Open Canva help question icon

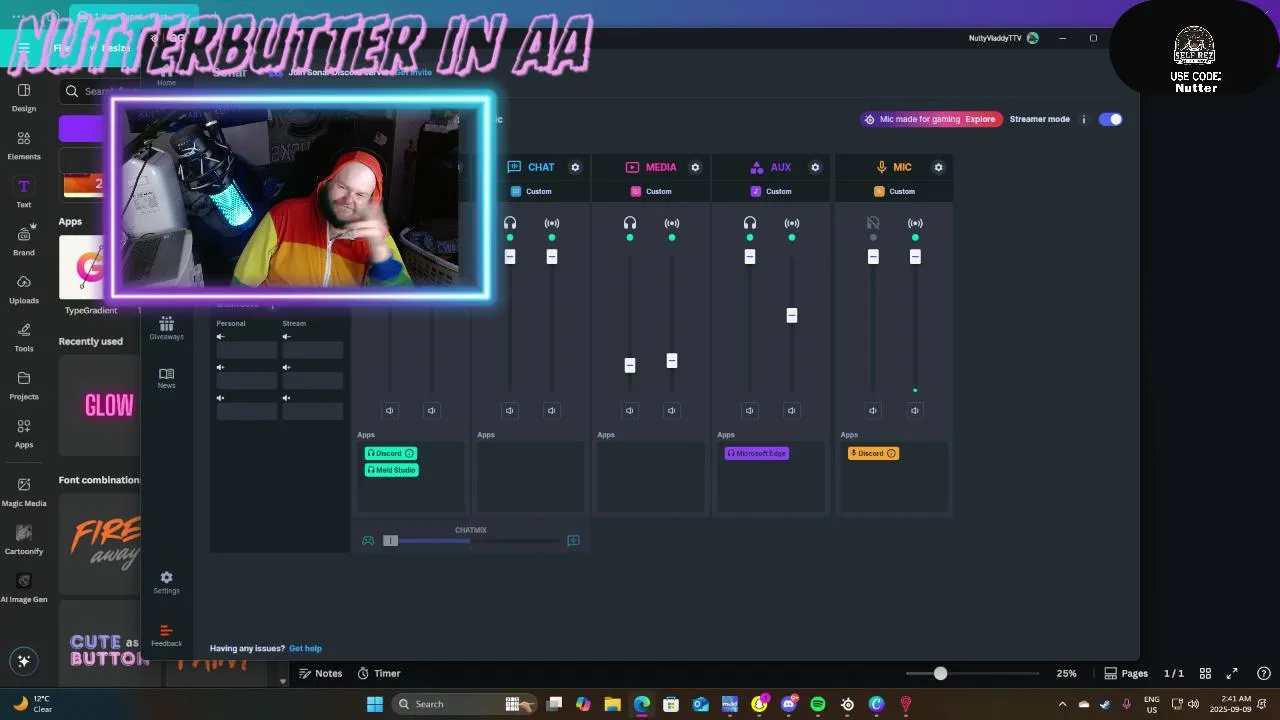(x=1264, y=674)
